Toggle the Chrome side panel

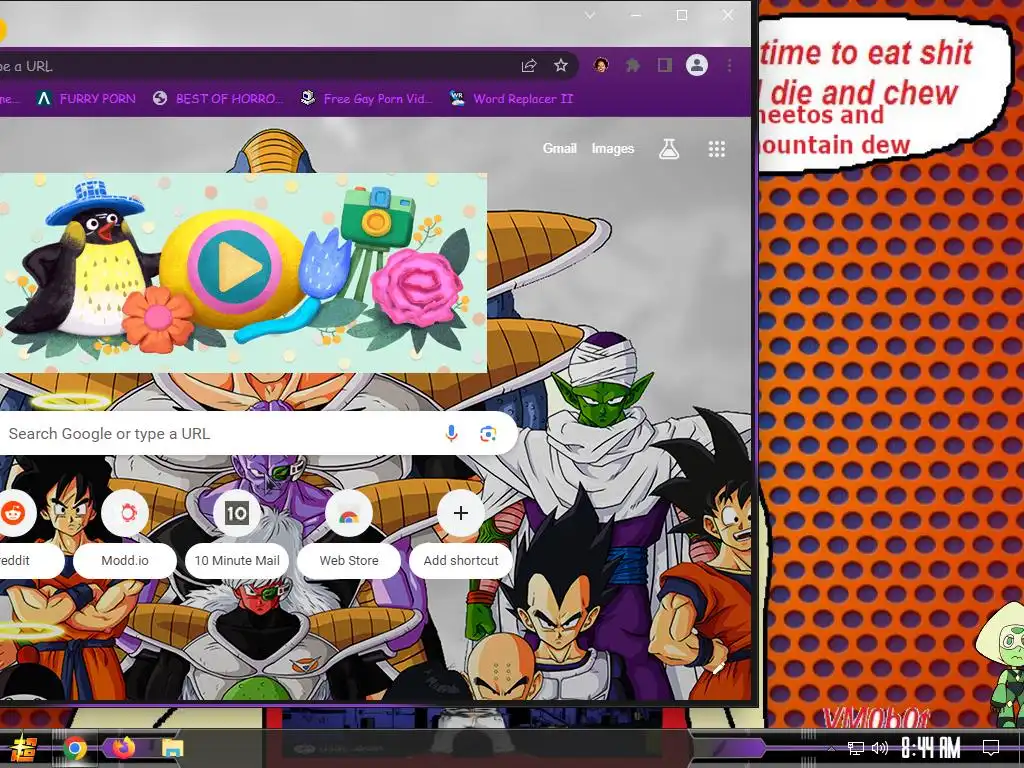665,65
